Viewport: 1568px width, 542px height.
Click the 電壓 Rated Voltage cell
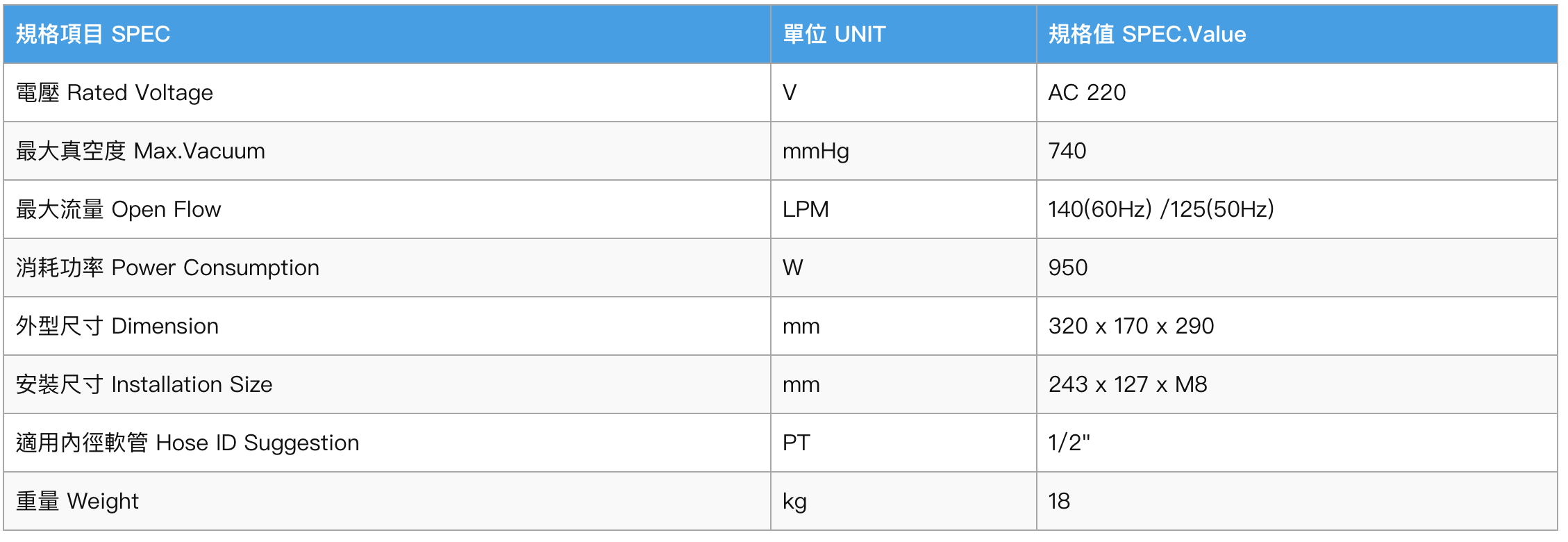[x=387, y=92]
